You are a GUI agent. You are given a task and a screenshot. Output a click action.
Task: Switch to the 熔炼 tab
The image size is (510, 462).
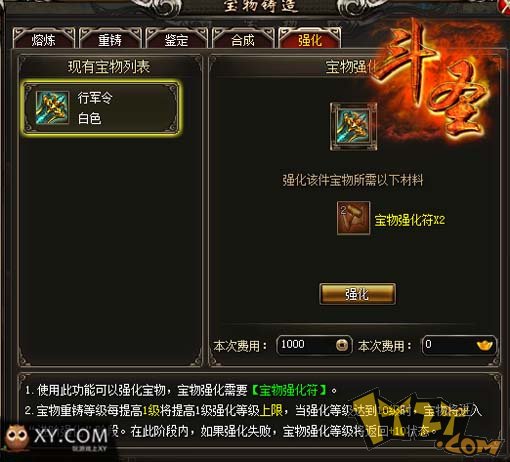click(x=44, y=39)
